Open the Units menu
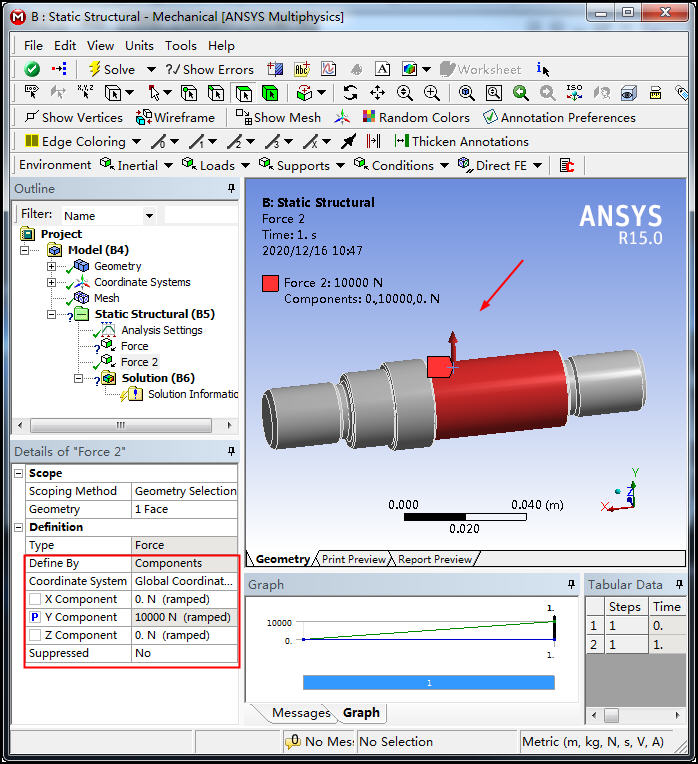The image size is (698, 764). 139,45
